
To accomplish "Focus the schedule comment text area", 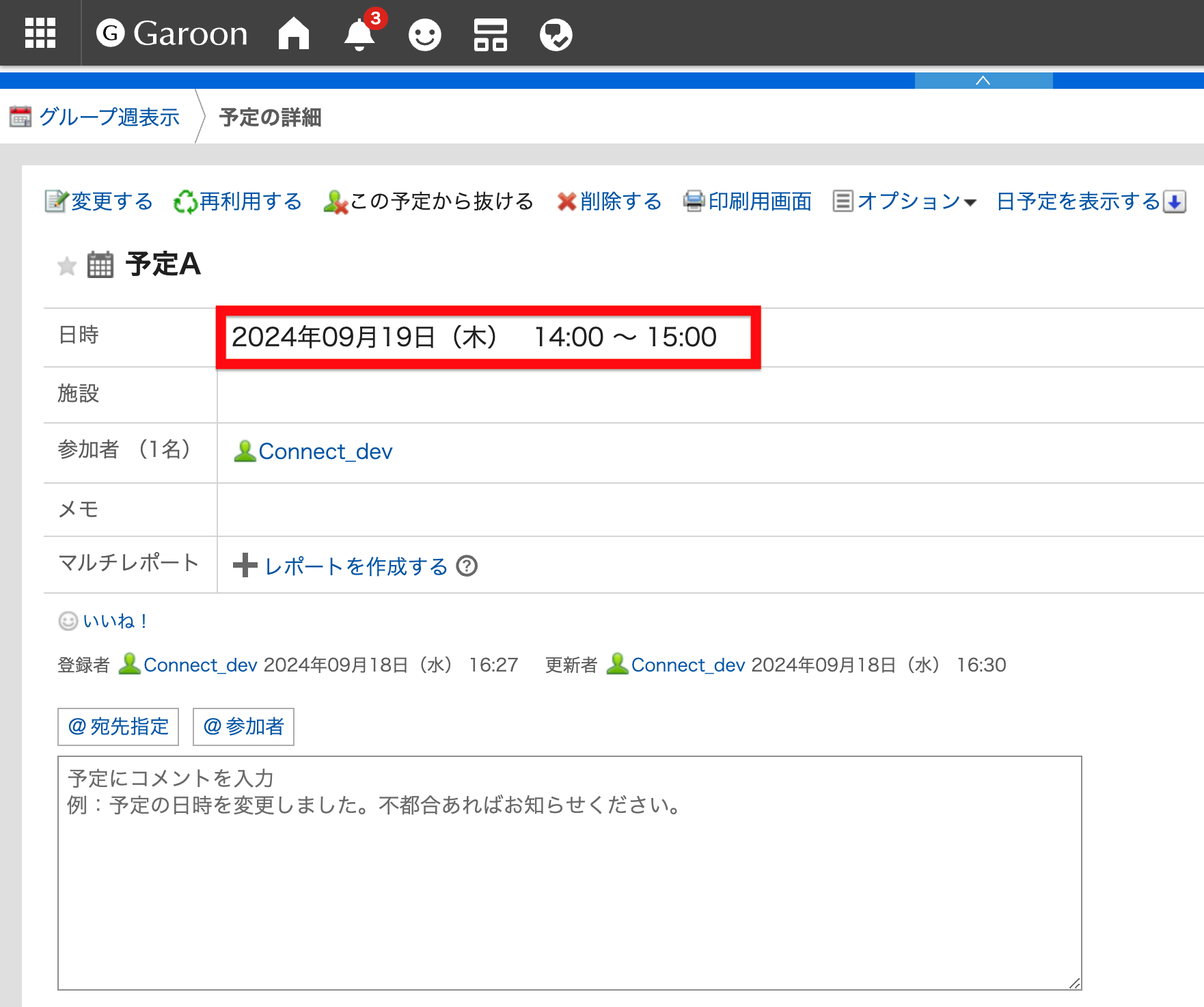I will pos(570,873).
